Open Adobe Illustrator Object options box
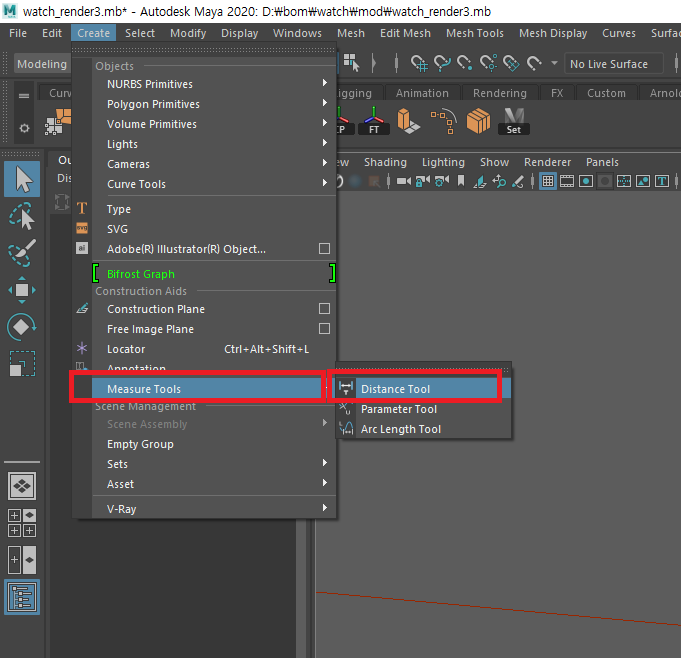Screen dimensions: 681x658 pos(324,248)
